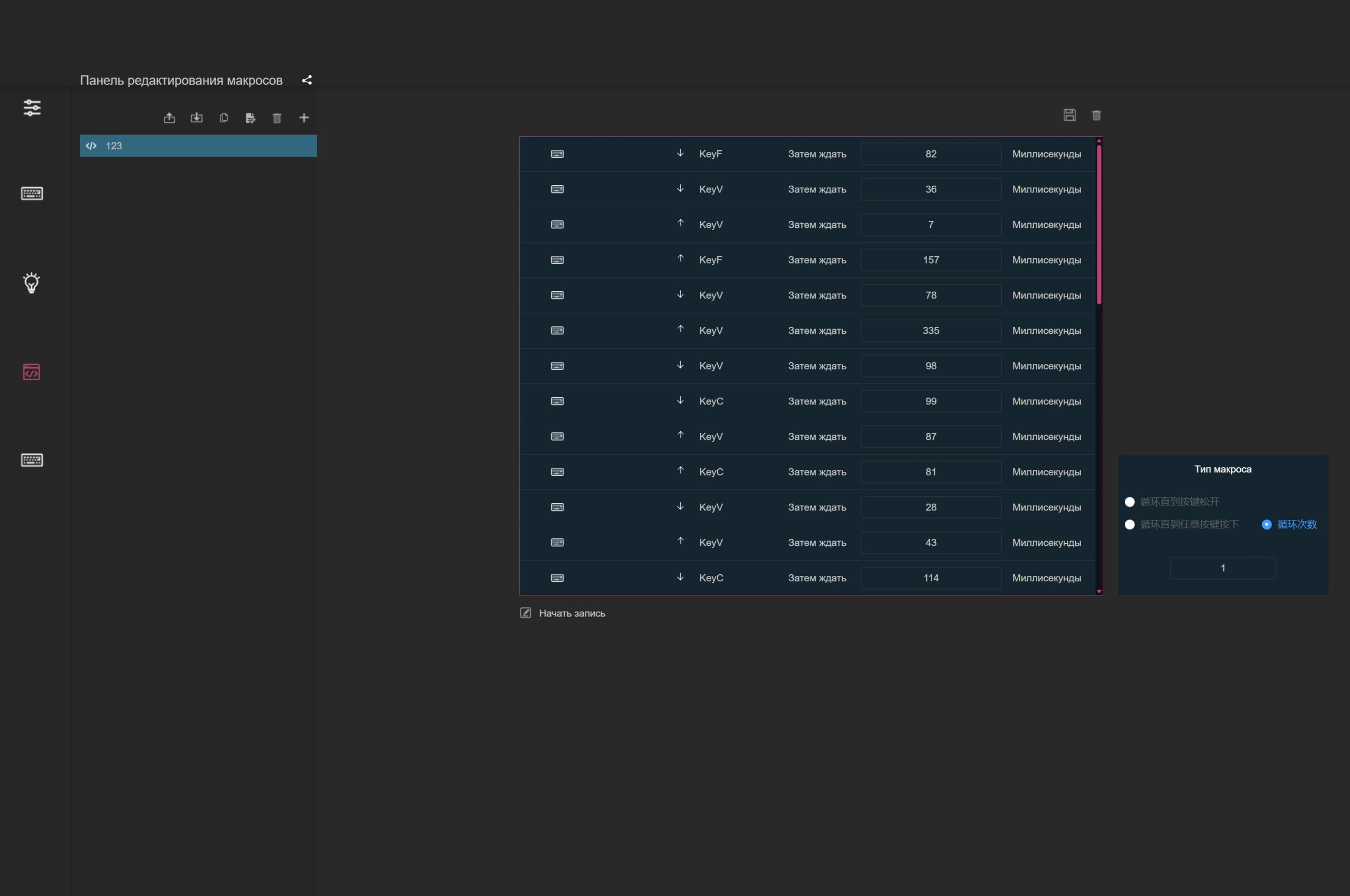The image size is (1350, 896).
Task: Select macro 123 in the list
Action: 198,146
